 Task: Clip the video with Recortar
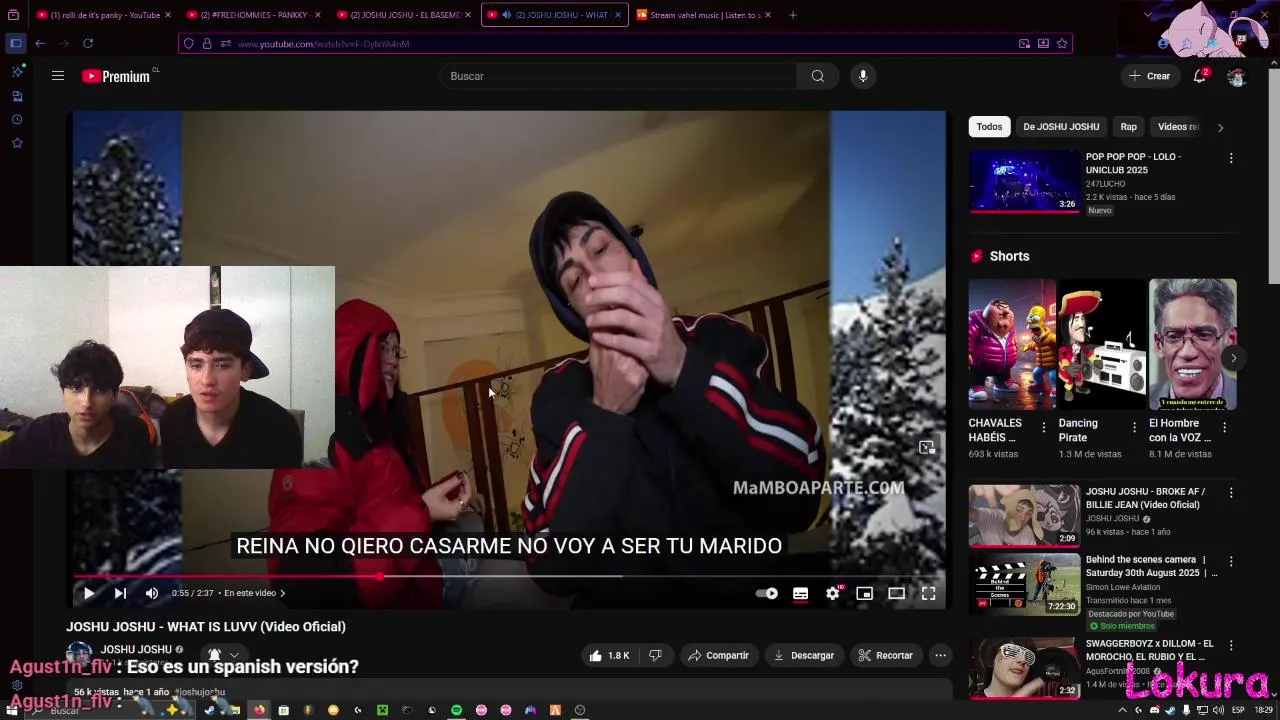click(x=886, y=655)
